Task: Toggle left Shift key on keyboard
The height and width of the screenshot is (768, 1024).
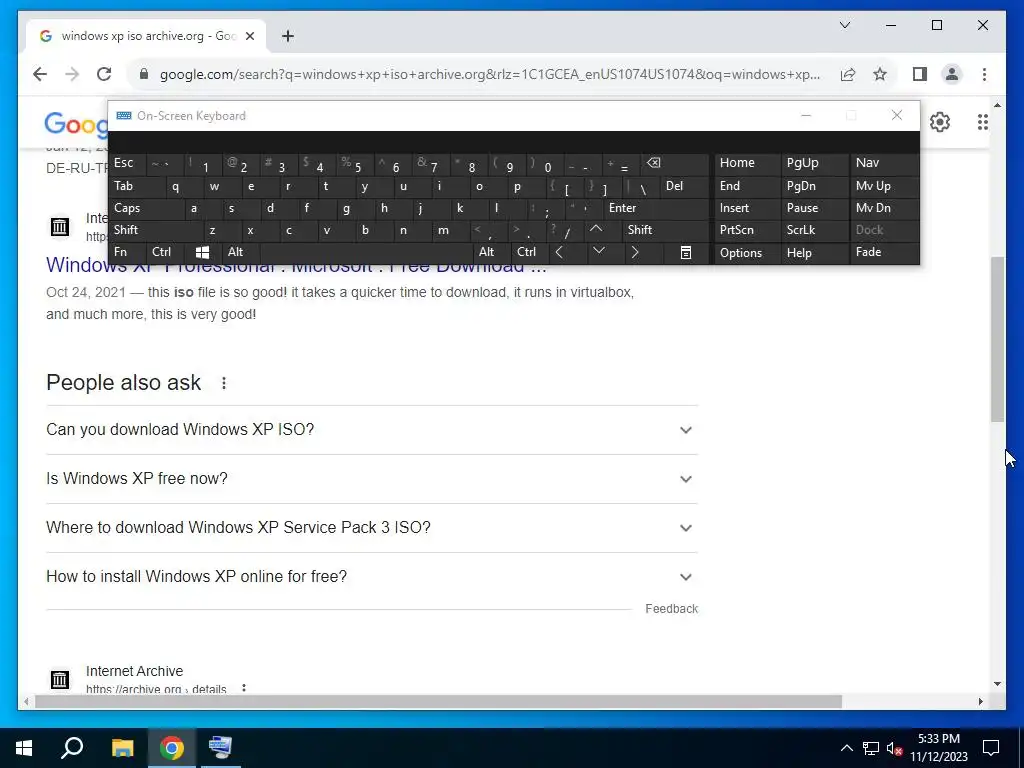Action: click(x=155, y=230)
